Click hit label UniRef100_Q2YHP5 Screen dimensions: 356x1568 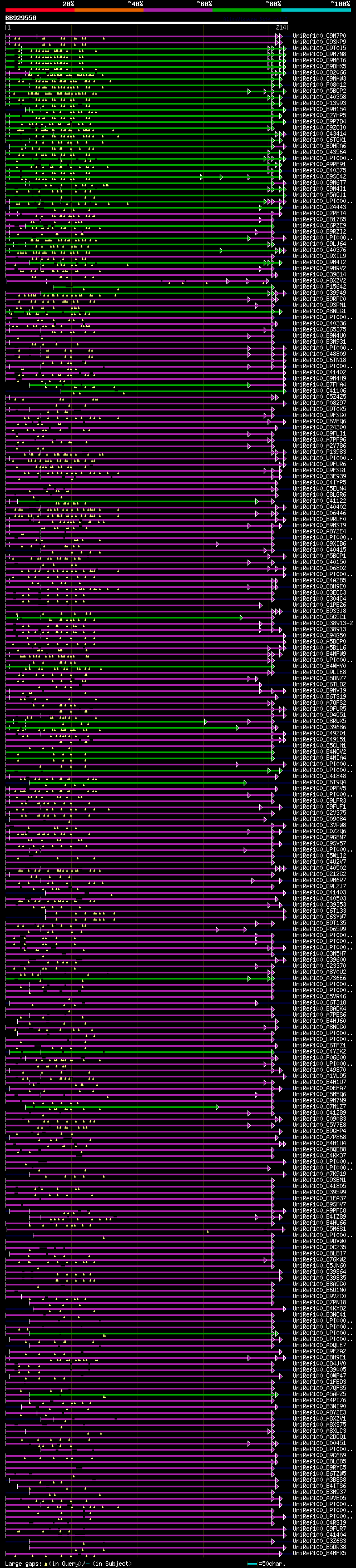[319, 115]
